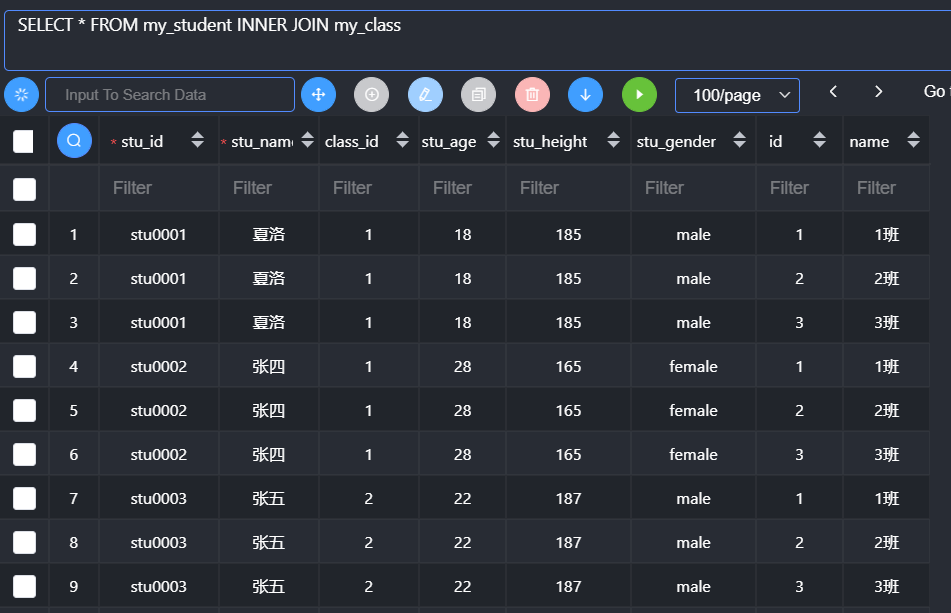Sort by stu_height column arrows
The image size is (951, 613).
click(613, 140)
